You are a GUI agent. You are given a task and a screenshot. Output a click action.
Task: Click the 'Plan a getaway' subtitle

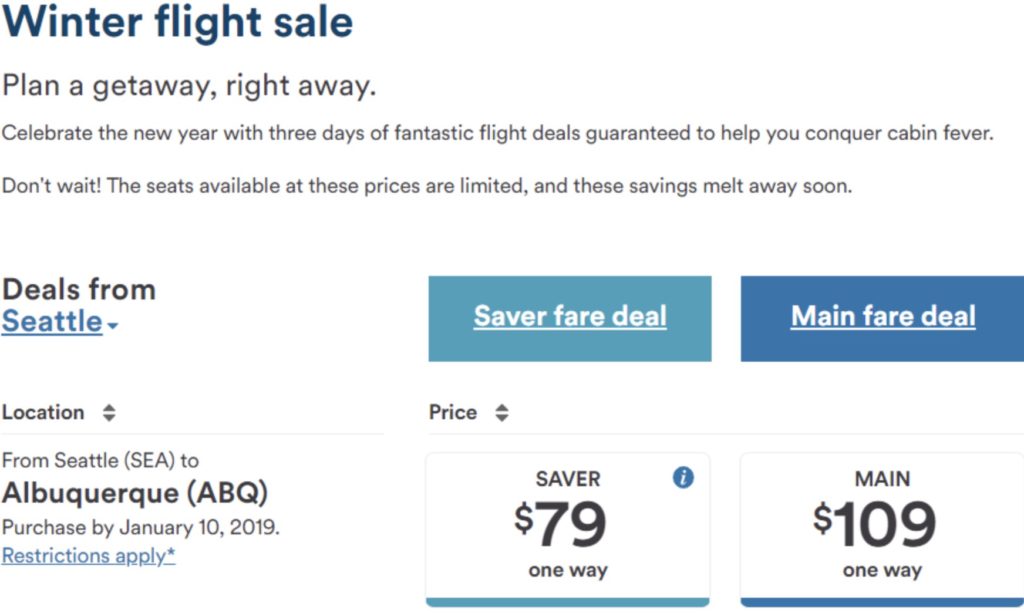click(x=189, y=86)
